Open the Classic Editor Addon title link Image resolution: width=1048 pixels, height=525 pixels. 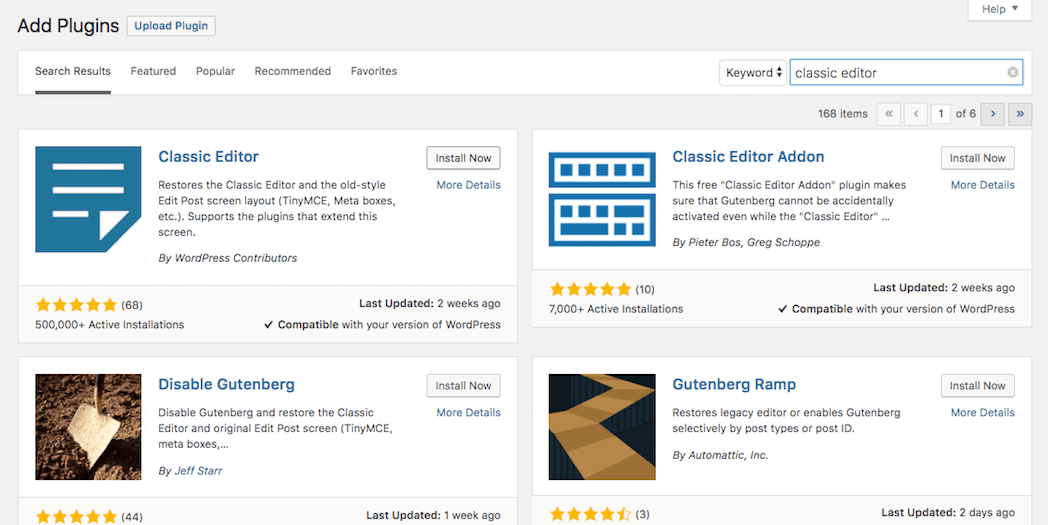749,156
